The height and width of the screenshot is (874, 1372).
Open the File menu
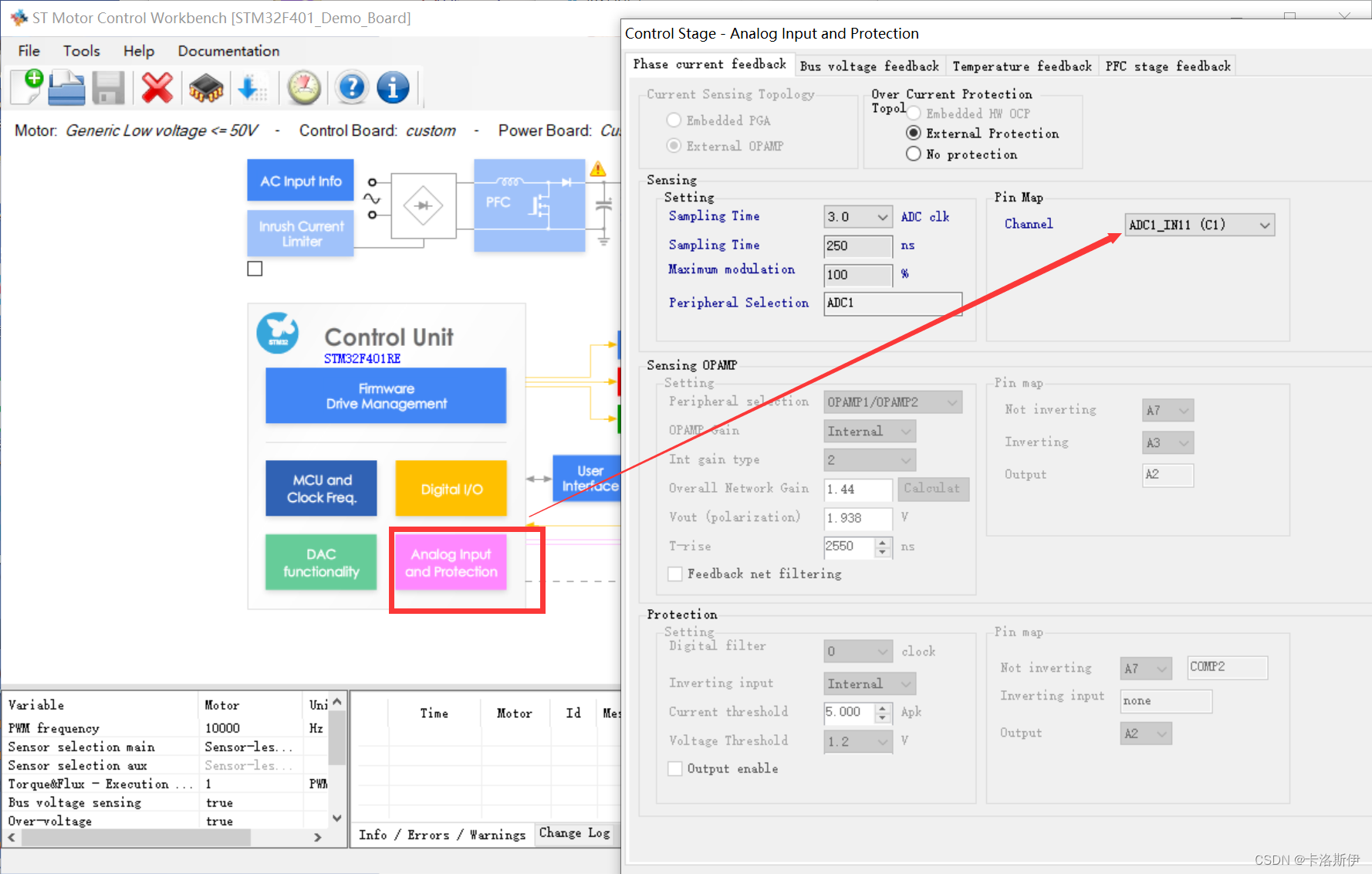click(29, 51)
